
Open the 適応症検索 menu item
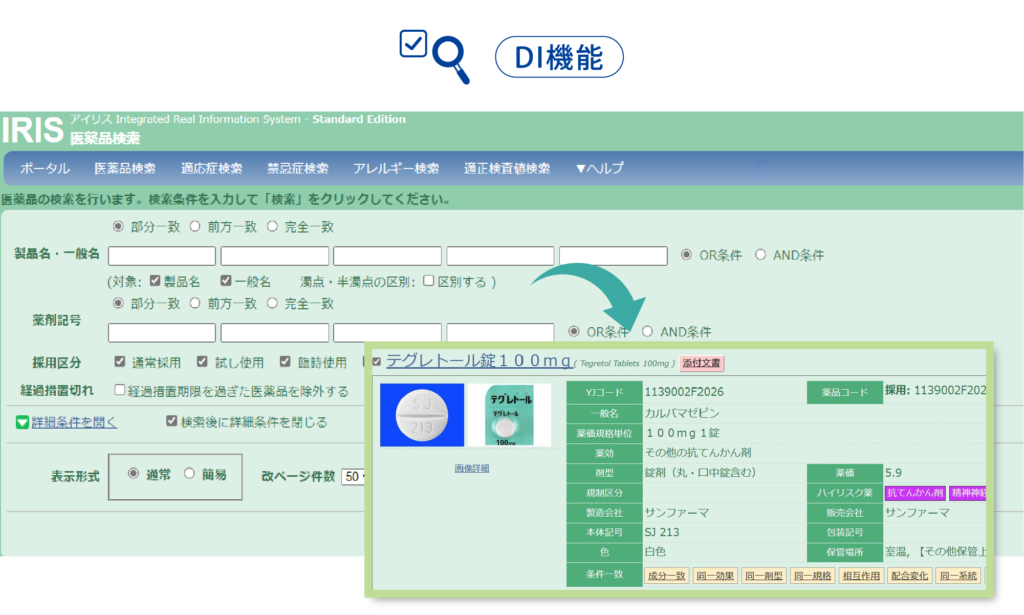211,168
